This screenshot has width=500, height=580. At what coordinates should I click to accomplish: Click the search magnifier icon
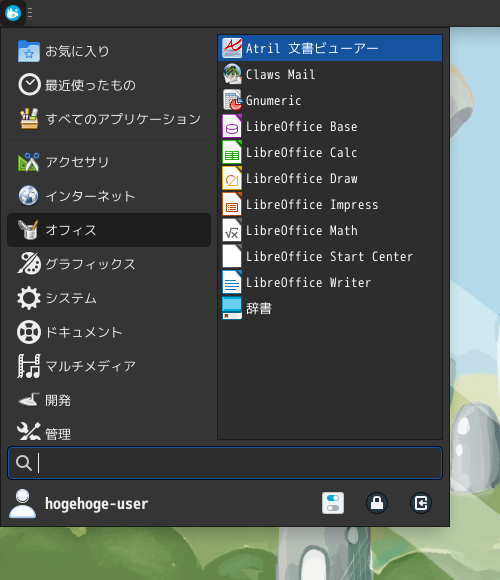point(24,463)
